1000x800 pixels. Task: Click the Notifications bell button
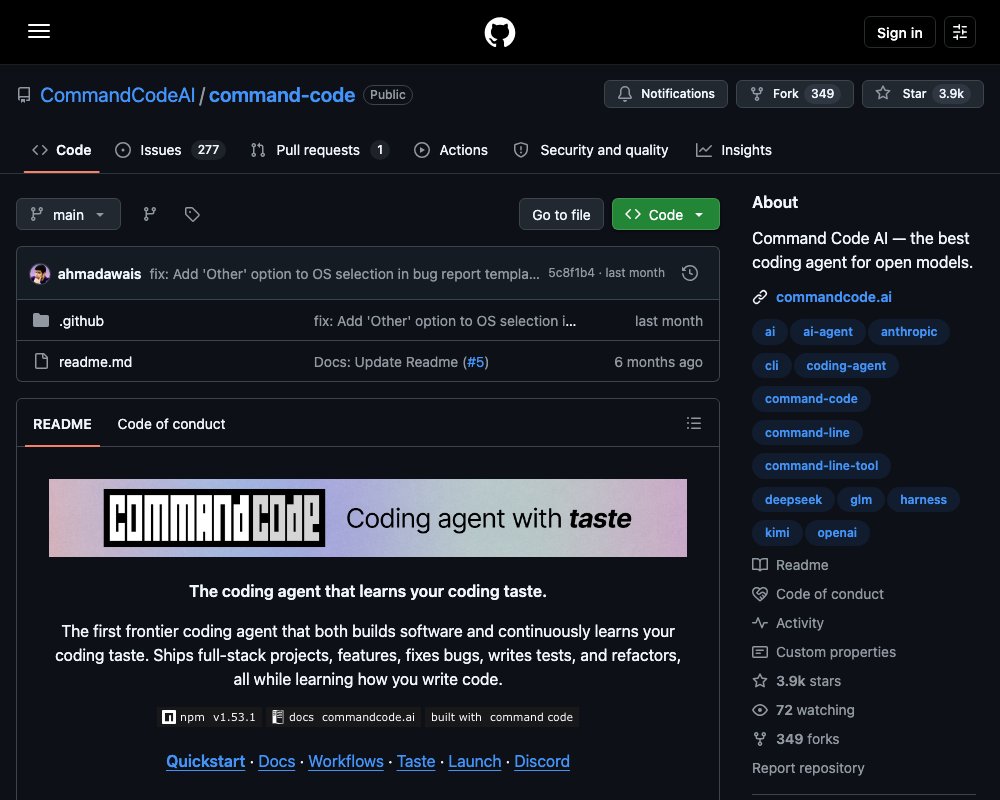(x=666, y=94)
